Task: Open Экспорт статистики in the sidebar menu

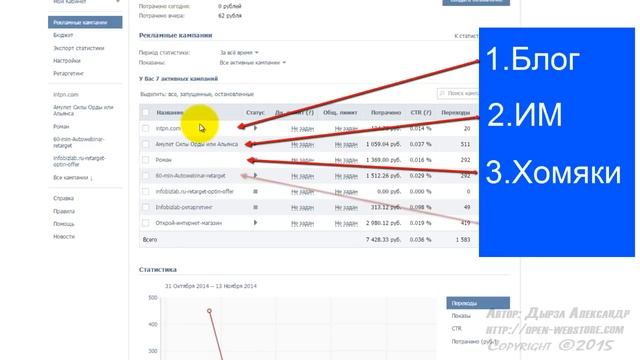Action: [x=79, y=48]
